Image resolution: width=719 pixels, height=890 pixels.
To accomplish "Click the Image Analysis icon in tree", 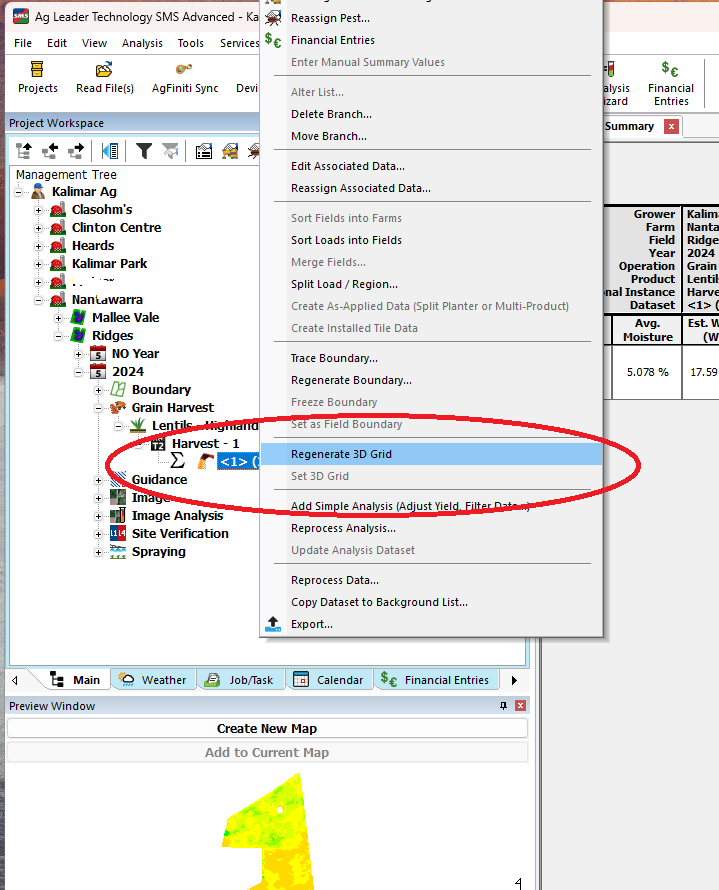I will (x=118, y=515).
